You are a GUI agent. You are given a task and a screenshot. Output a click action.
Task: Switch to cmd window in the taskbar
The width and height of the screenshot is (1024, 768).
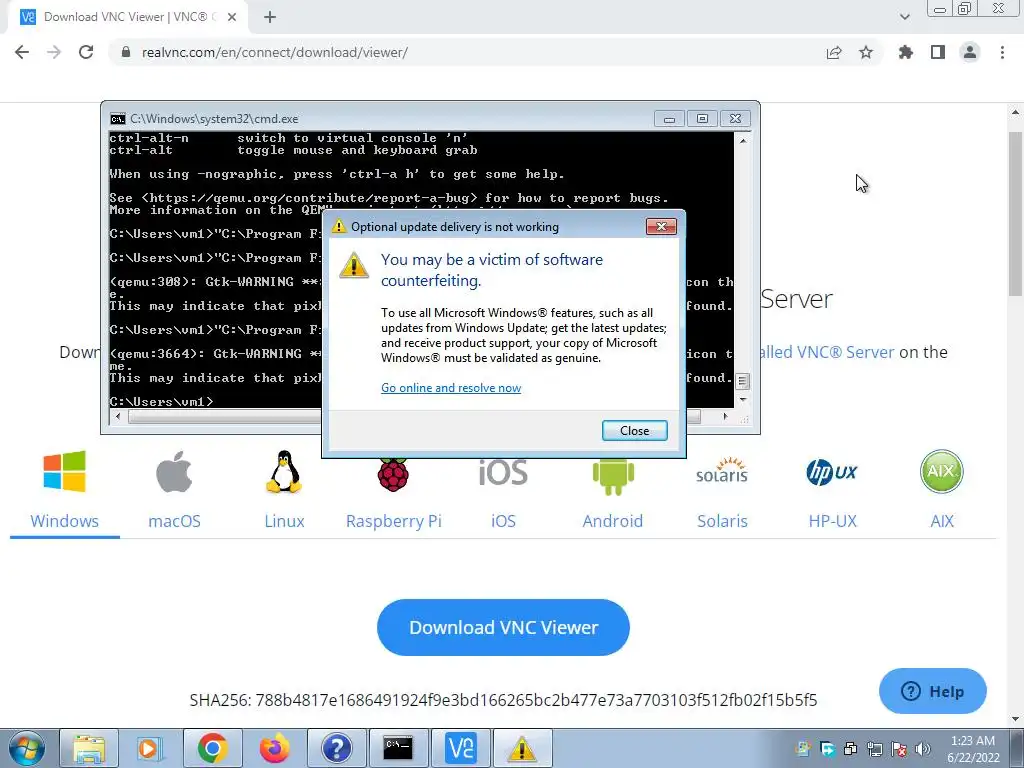point(398,748)
